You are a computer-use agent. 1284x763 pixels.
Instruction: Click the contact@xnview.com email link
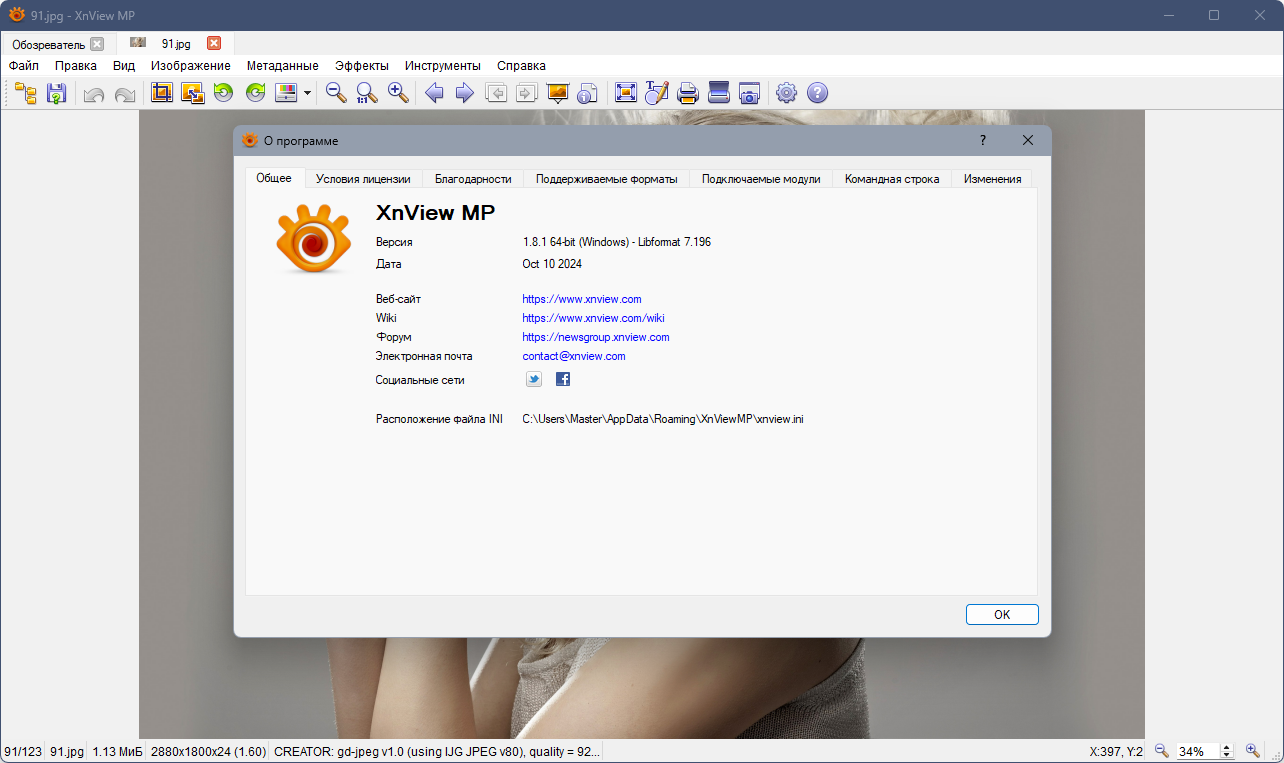pyautogui.click(x=574, y=356)
